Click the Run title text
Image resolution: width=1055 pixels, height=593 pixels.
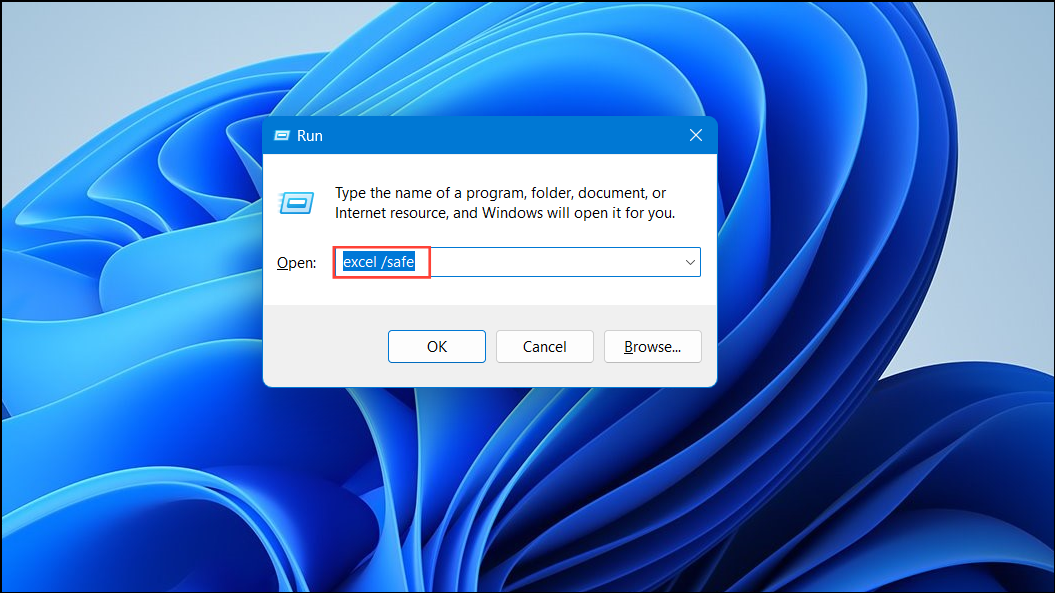(310, 135)
